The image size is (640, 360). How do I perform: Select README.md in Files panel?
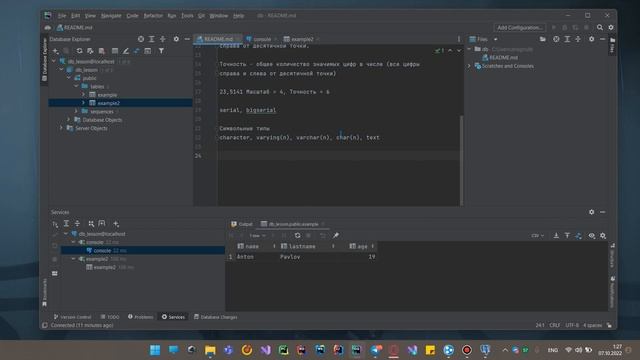point(503,58)
